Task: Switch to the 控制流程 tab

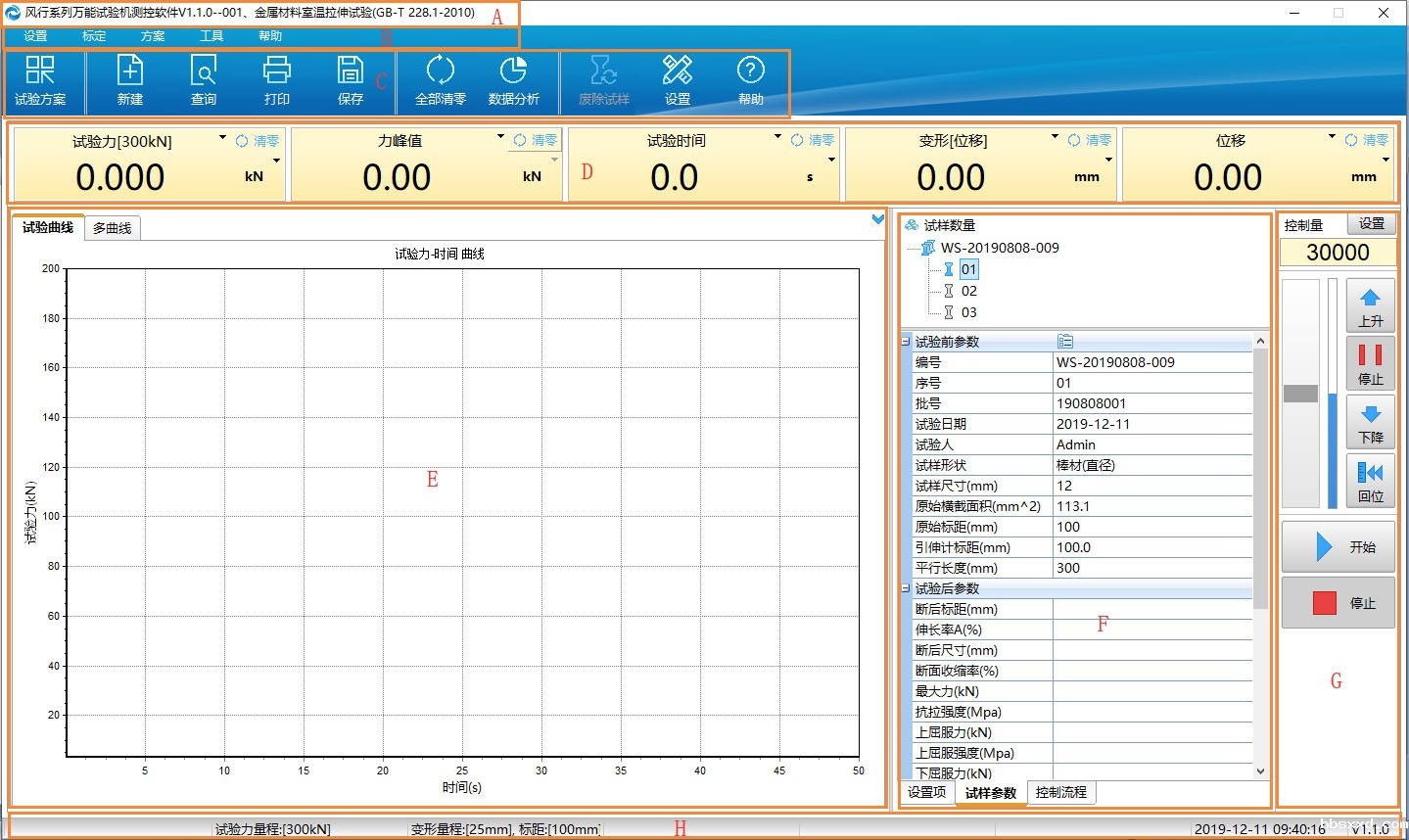Action: coord(1060,792)
